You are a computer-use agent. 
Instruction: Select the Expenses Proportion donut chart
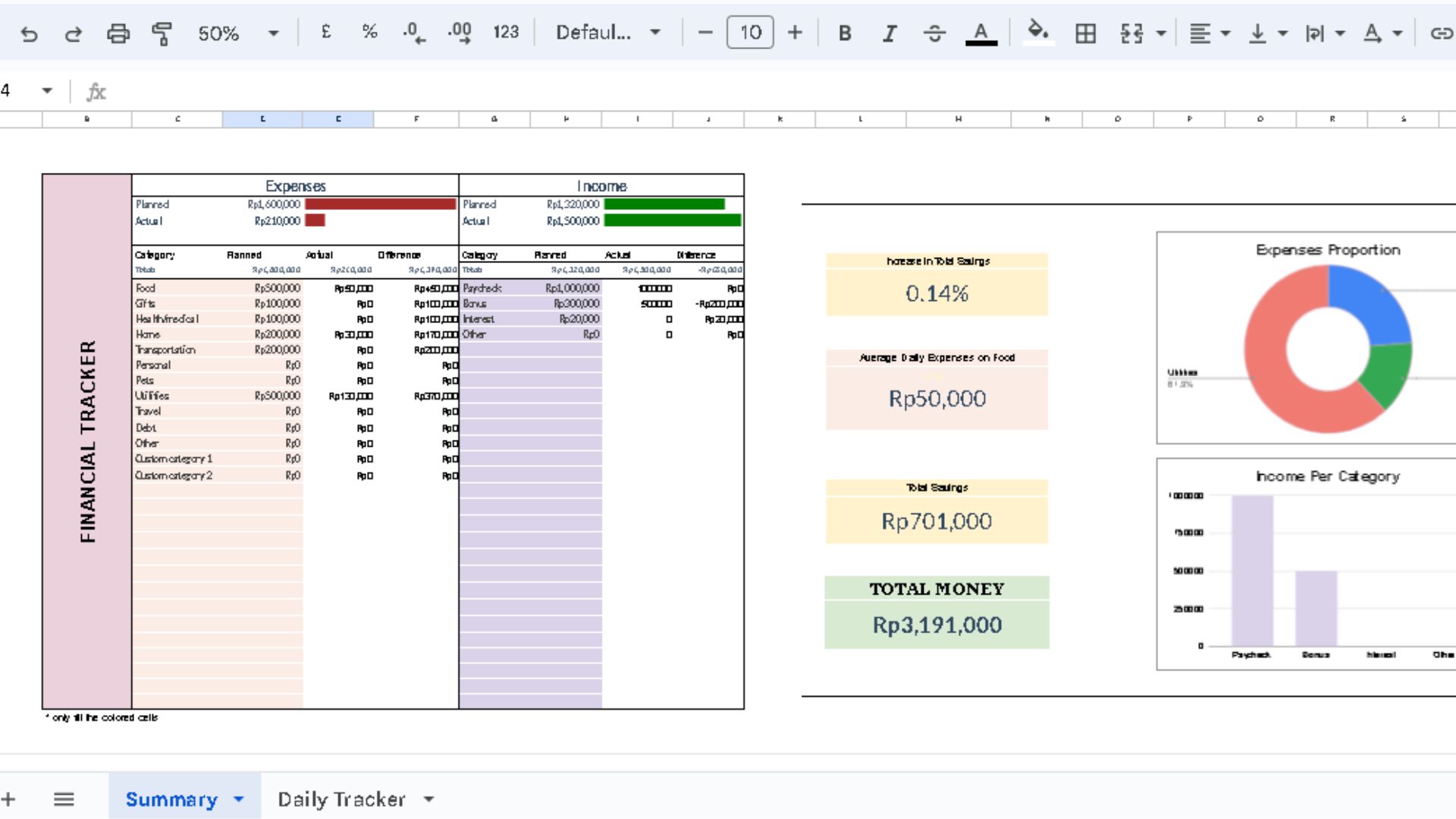tap(1306, 338)
